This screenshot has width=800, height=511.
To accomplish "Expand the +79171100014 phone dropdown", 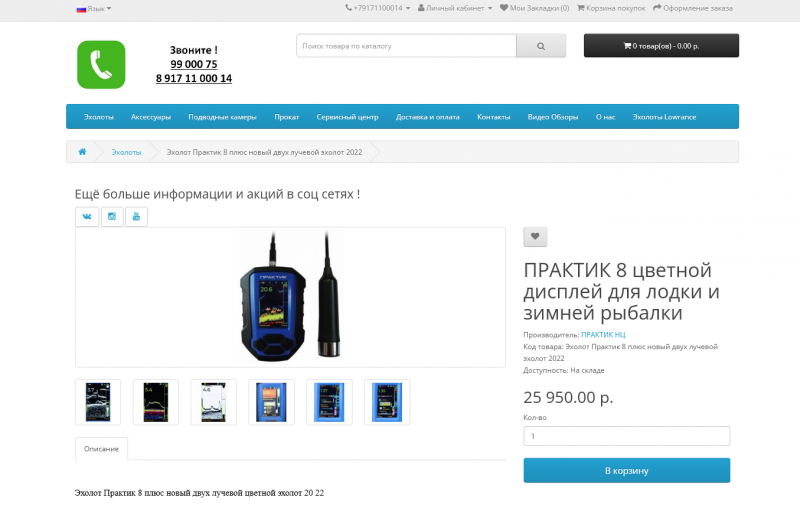I will point(378,8).
